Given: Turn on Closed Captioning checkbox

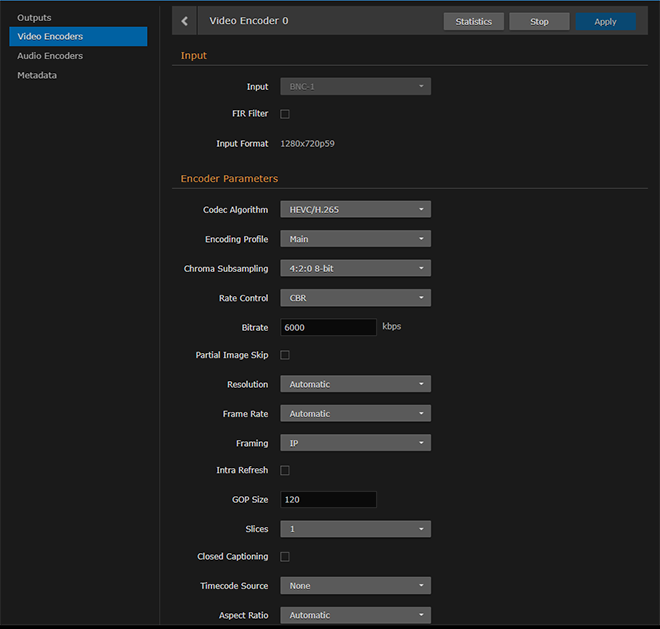Looking at the screenshot, I should point(285,557).
